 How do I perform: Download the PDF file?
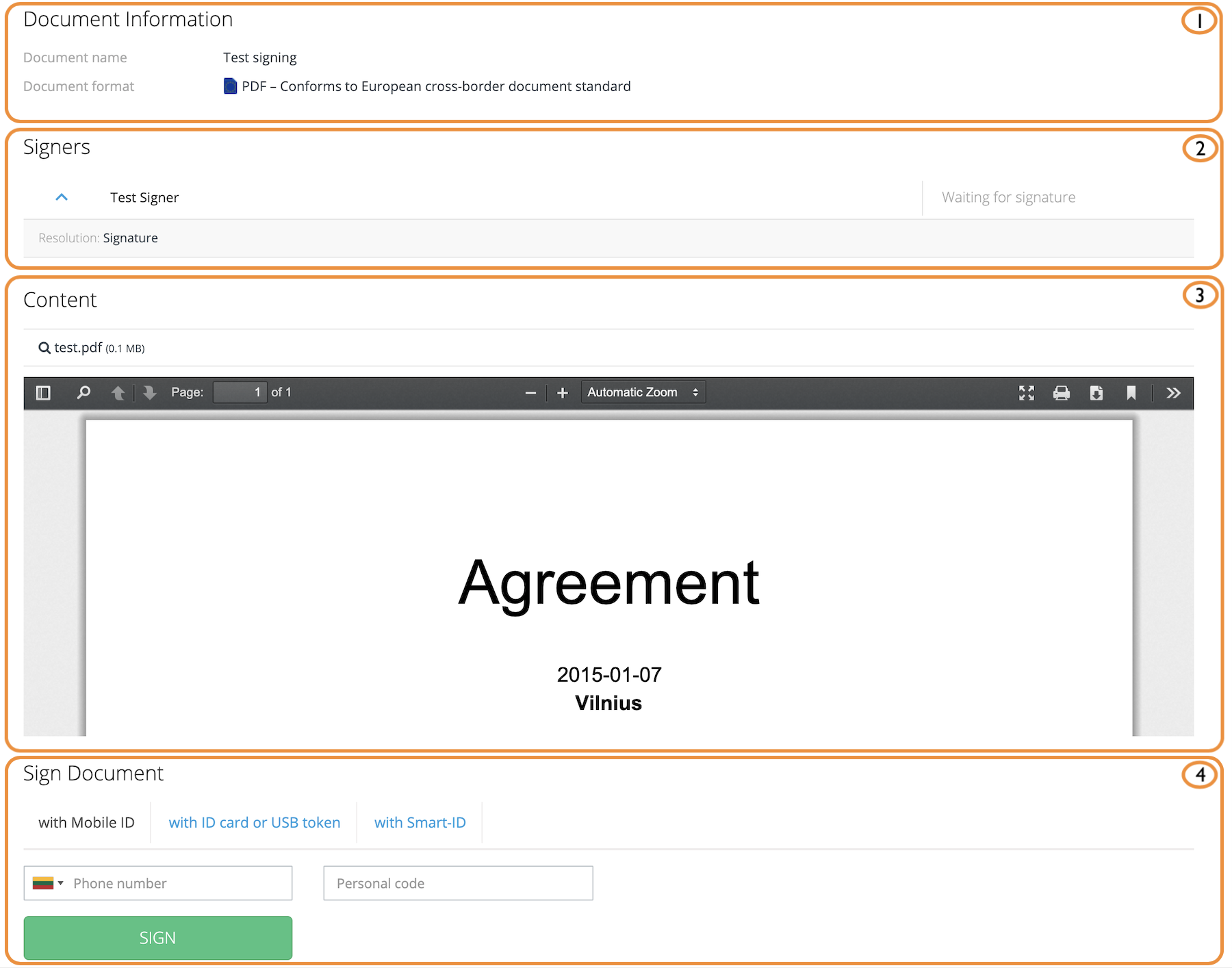point(1096,393)
